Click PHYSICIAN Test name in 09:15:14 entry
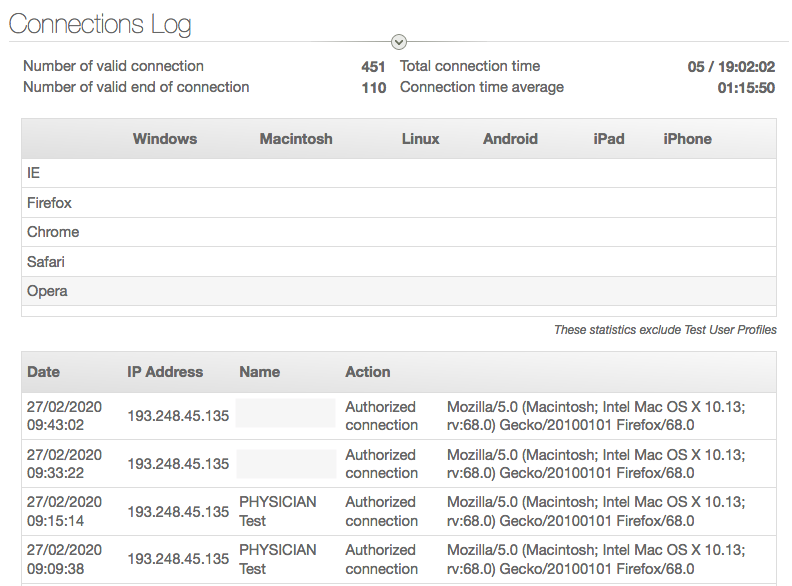Image resolution: width=792 pixels, height=586 pixels. pyautogui.click(x=277, y=511)
